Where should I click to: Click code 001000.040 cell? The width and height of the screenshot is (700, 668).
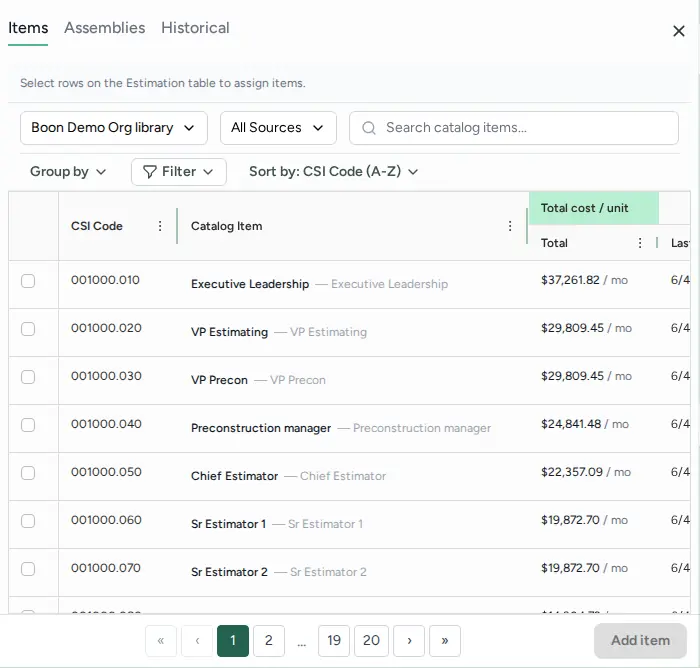pyautogui.click(x=106, y=424)
